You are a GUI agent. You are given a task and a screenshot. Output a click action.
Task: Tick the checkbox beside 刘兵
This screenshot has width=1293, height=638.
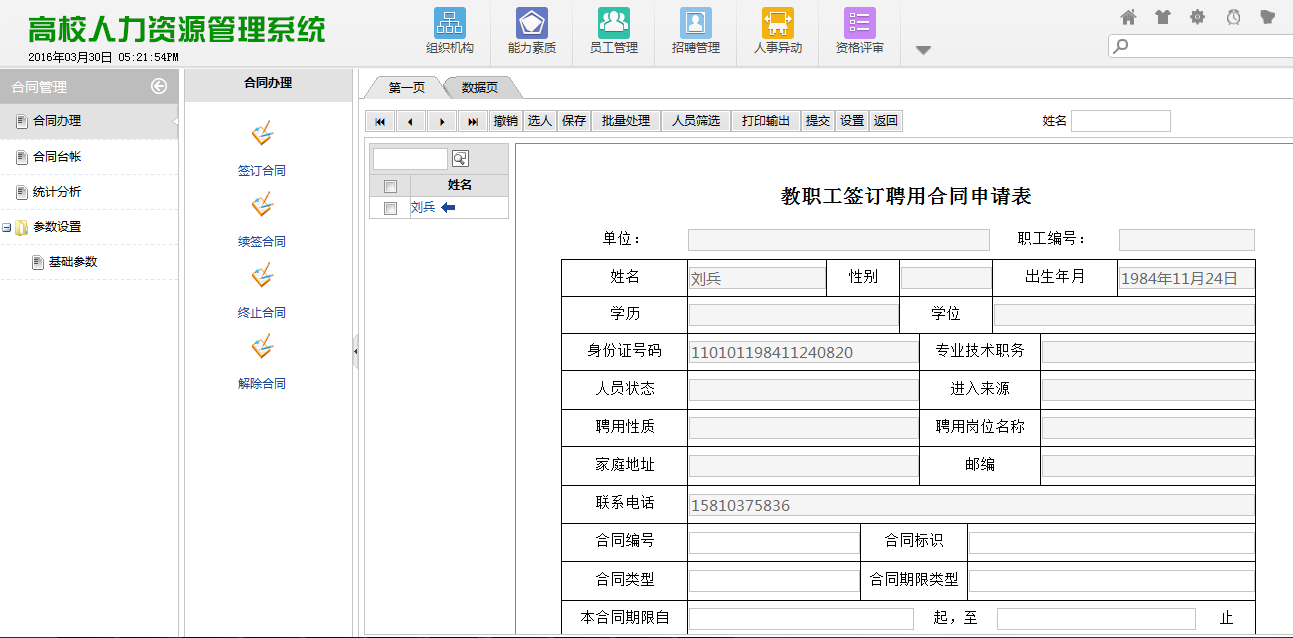pyautogui.click(x=391, y=208)
